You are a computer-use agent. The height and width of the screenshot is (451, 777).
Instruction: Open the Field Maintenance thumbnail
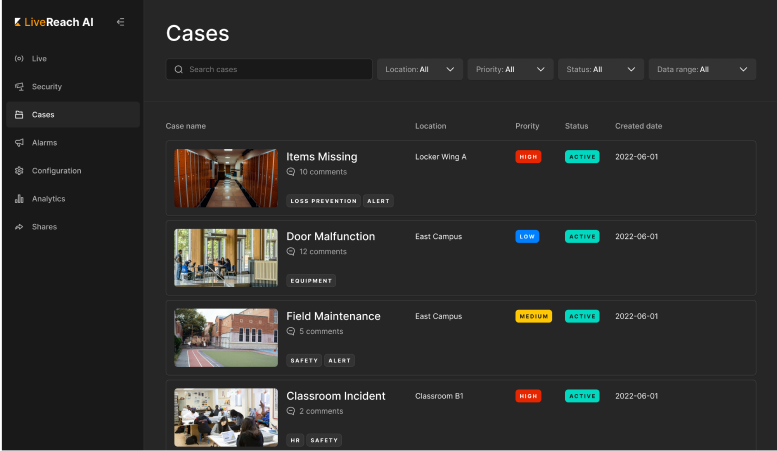226,338
